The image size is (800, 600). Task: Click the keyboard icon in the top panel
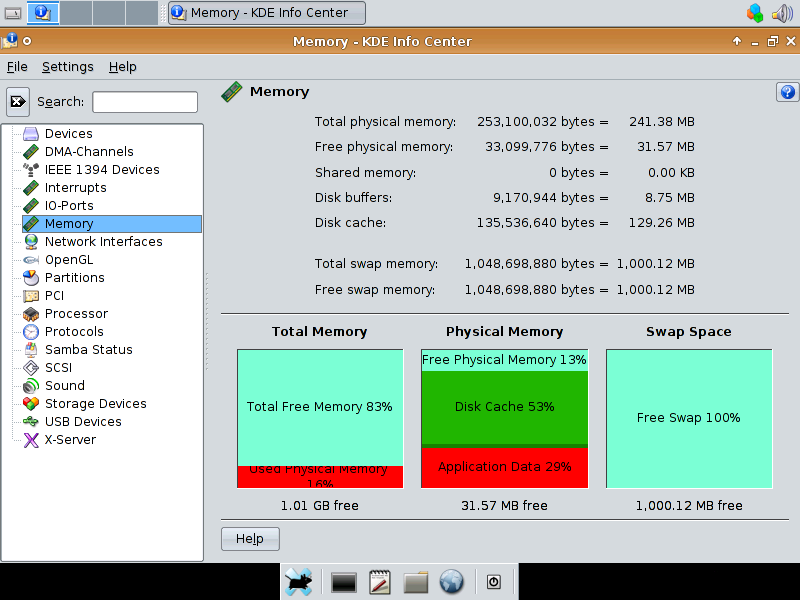[13, 13]
